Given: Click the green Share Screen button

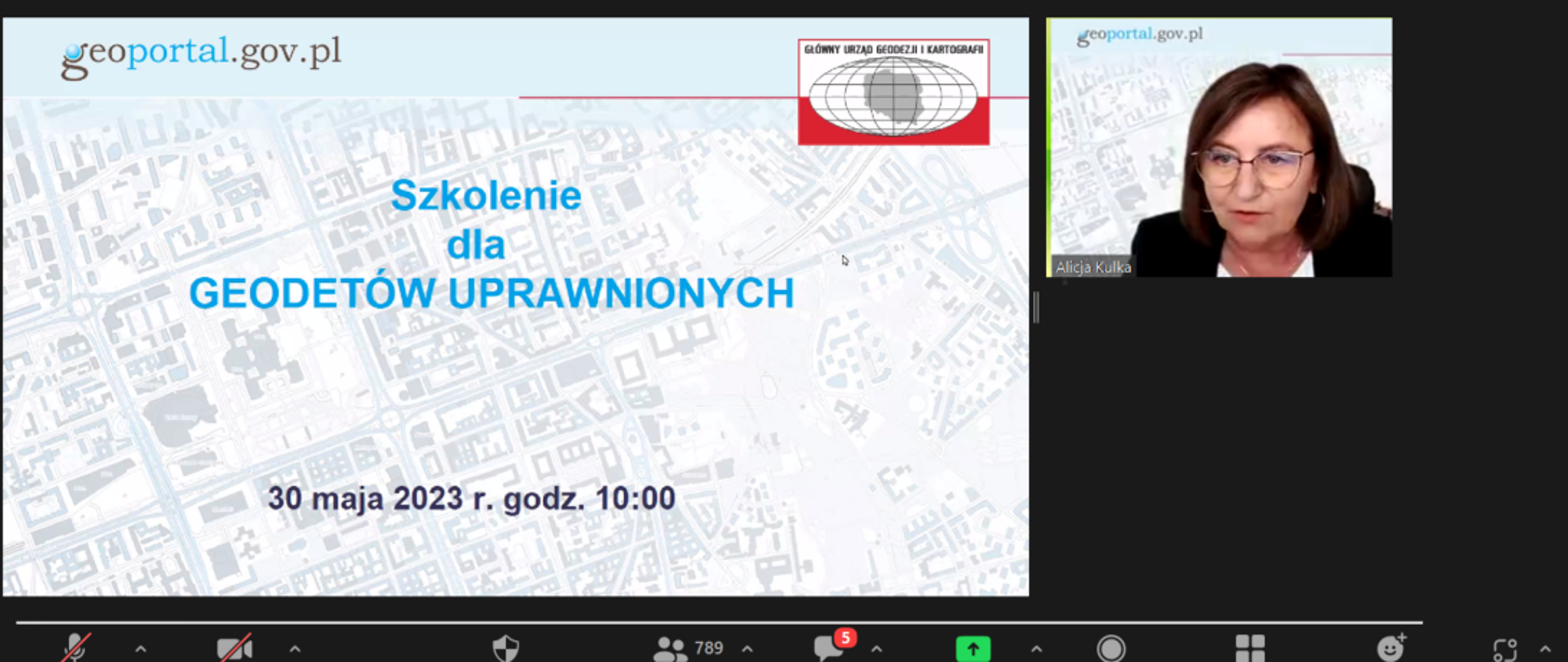Looking at the screenshot, I should [973, 649].
